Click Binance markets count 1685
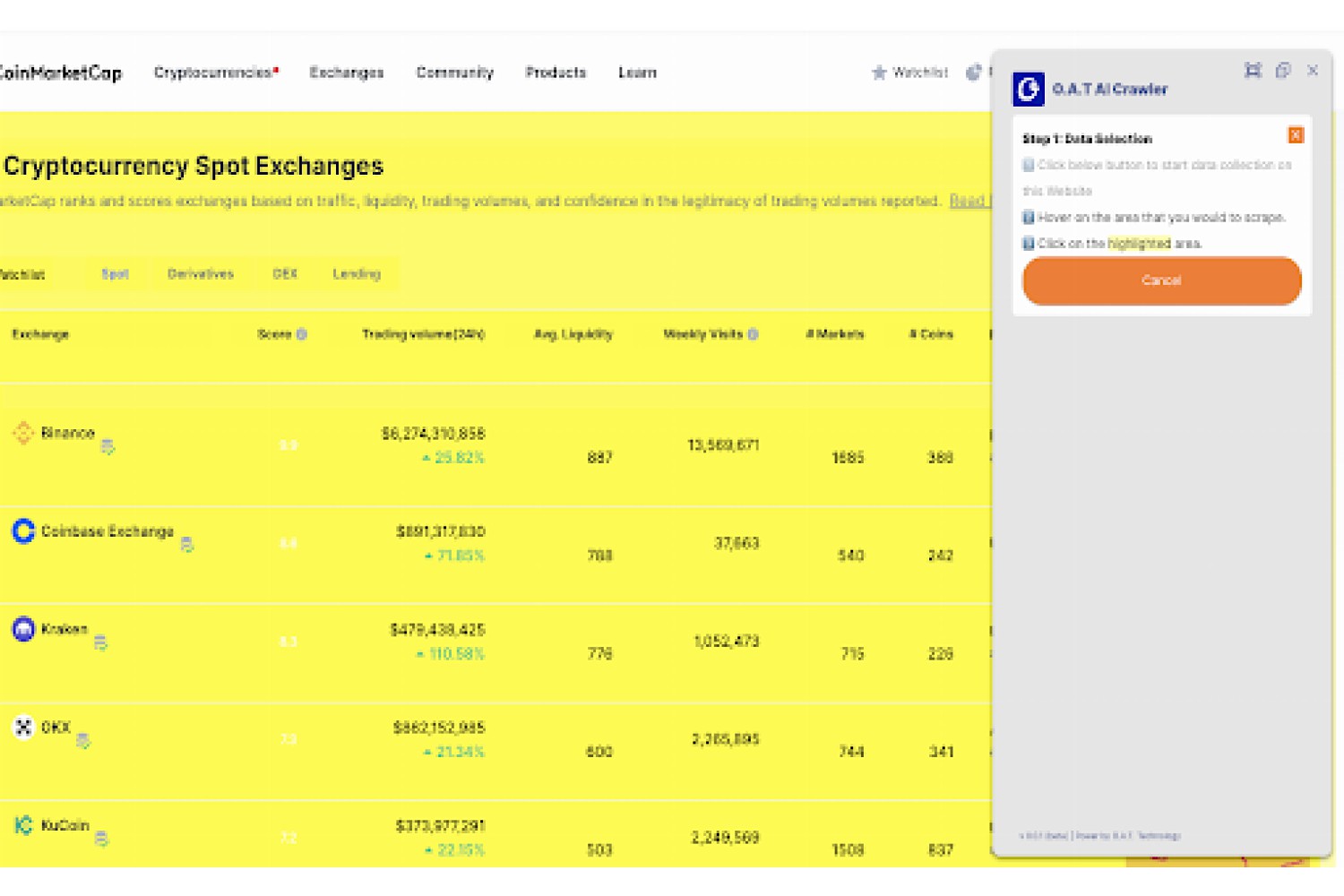1344x896 pixels. [848, 458]
